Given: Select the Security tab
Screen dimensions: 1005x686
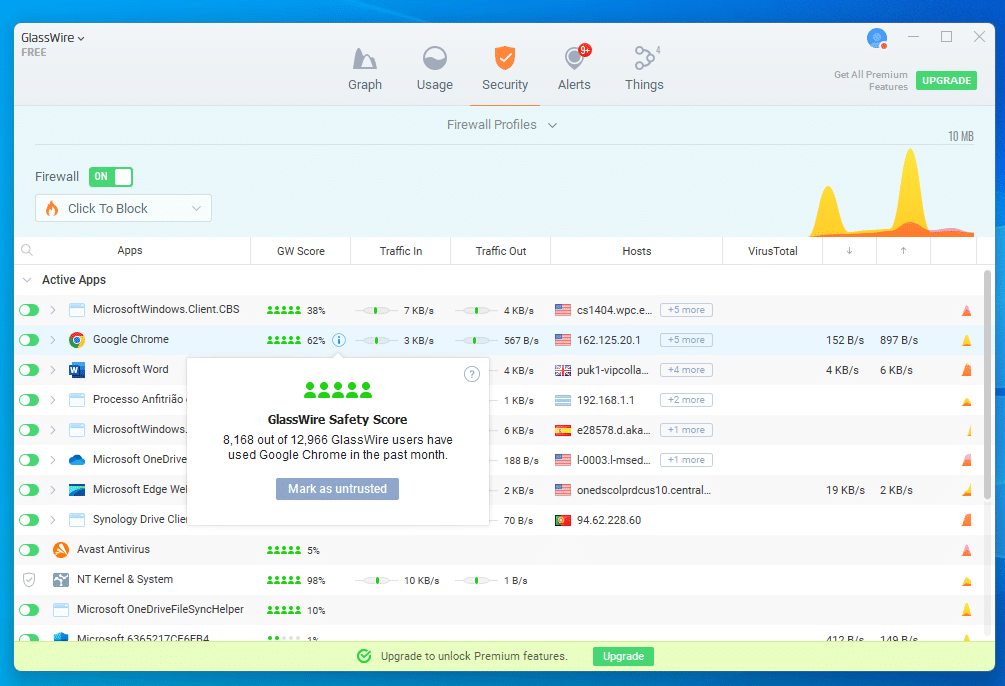Looking at the screenshot, I should pyautogui.click(x=505, y=69).
